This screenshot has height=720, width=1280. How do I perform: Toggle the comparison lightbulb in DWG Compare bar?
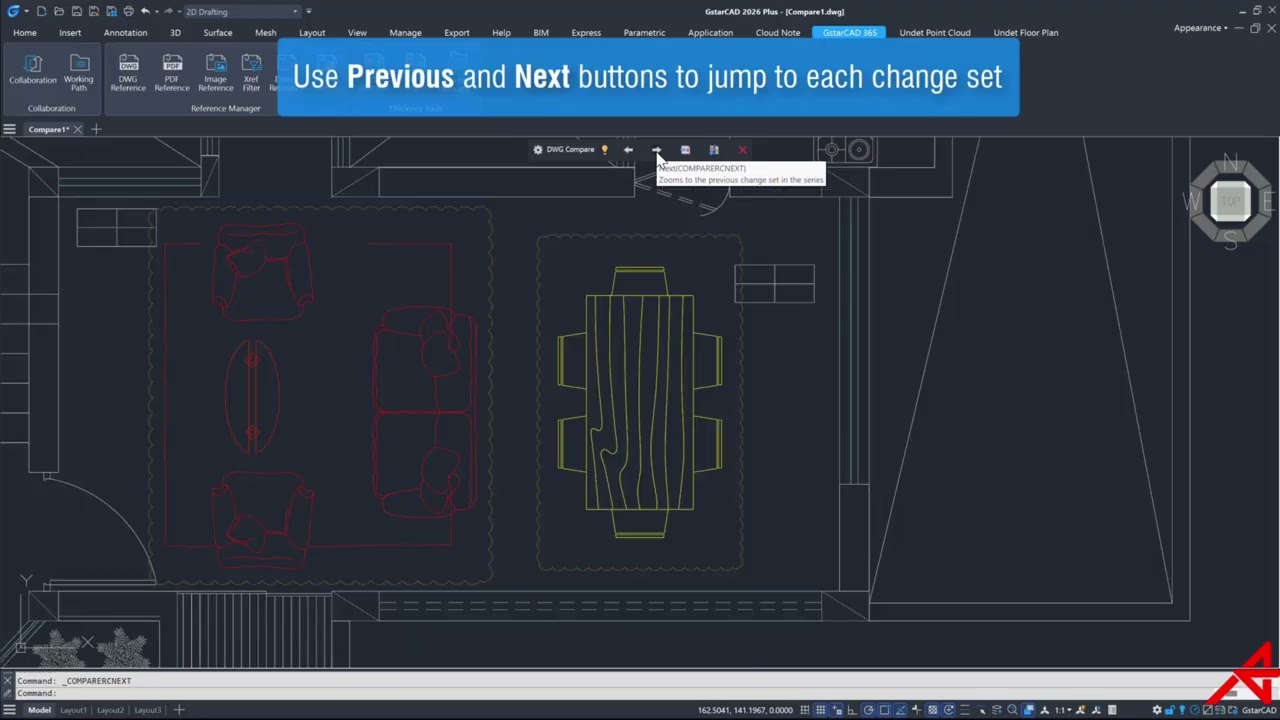coord(604,150)
